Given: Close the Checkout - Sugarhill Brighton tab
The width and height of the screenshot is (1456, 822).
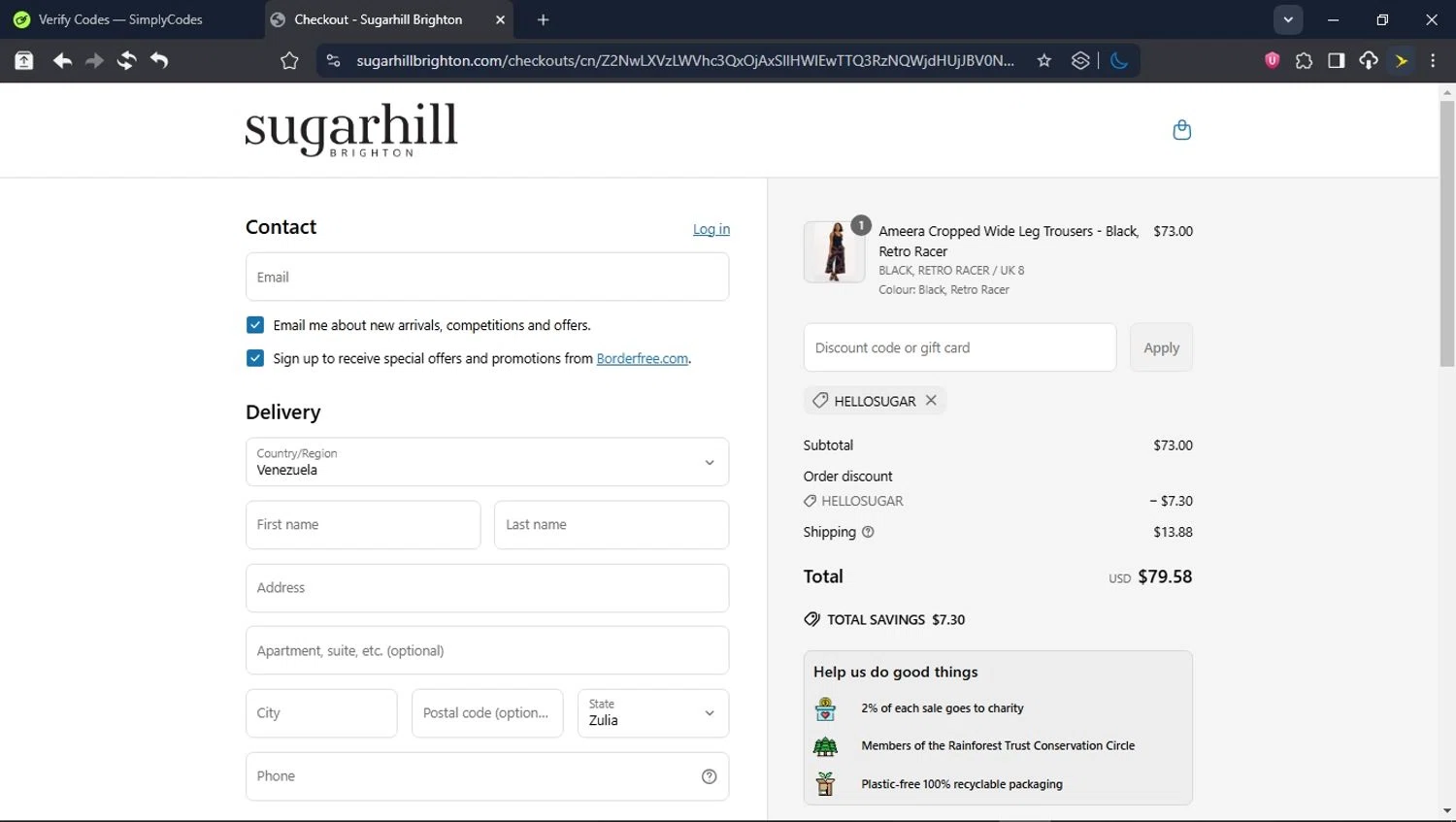Looking at the screenshot, I should click(500, 19).
